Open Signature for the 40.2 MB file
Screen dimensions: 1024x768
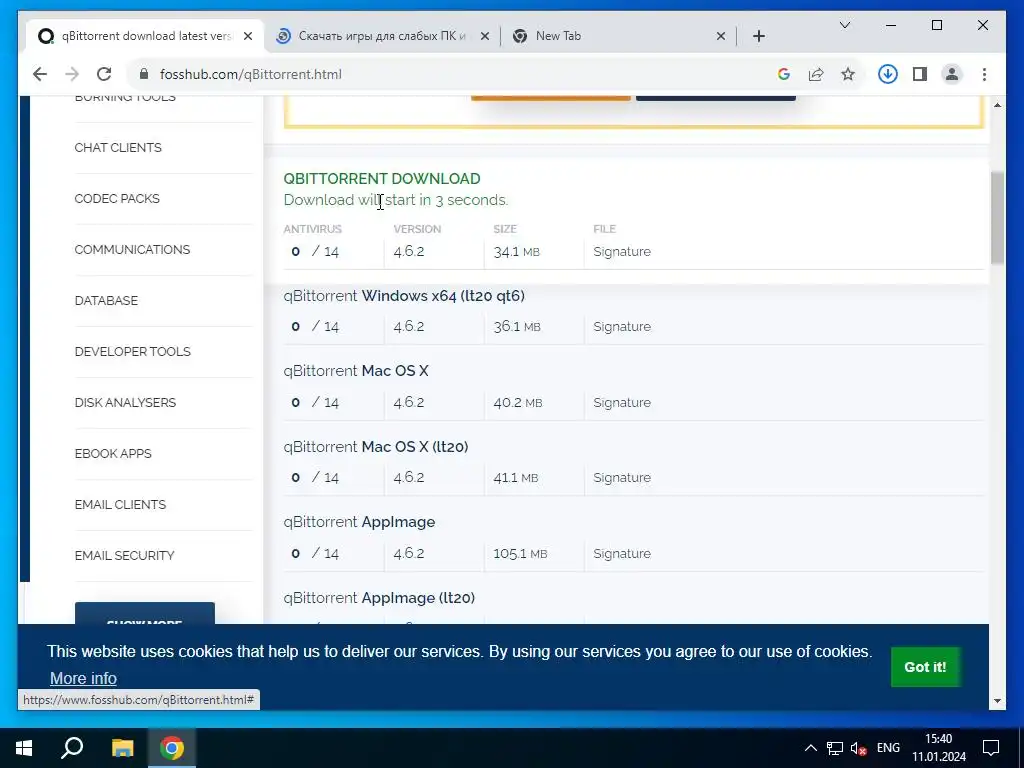622,402
